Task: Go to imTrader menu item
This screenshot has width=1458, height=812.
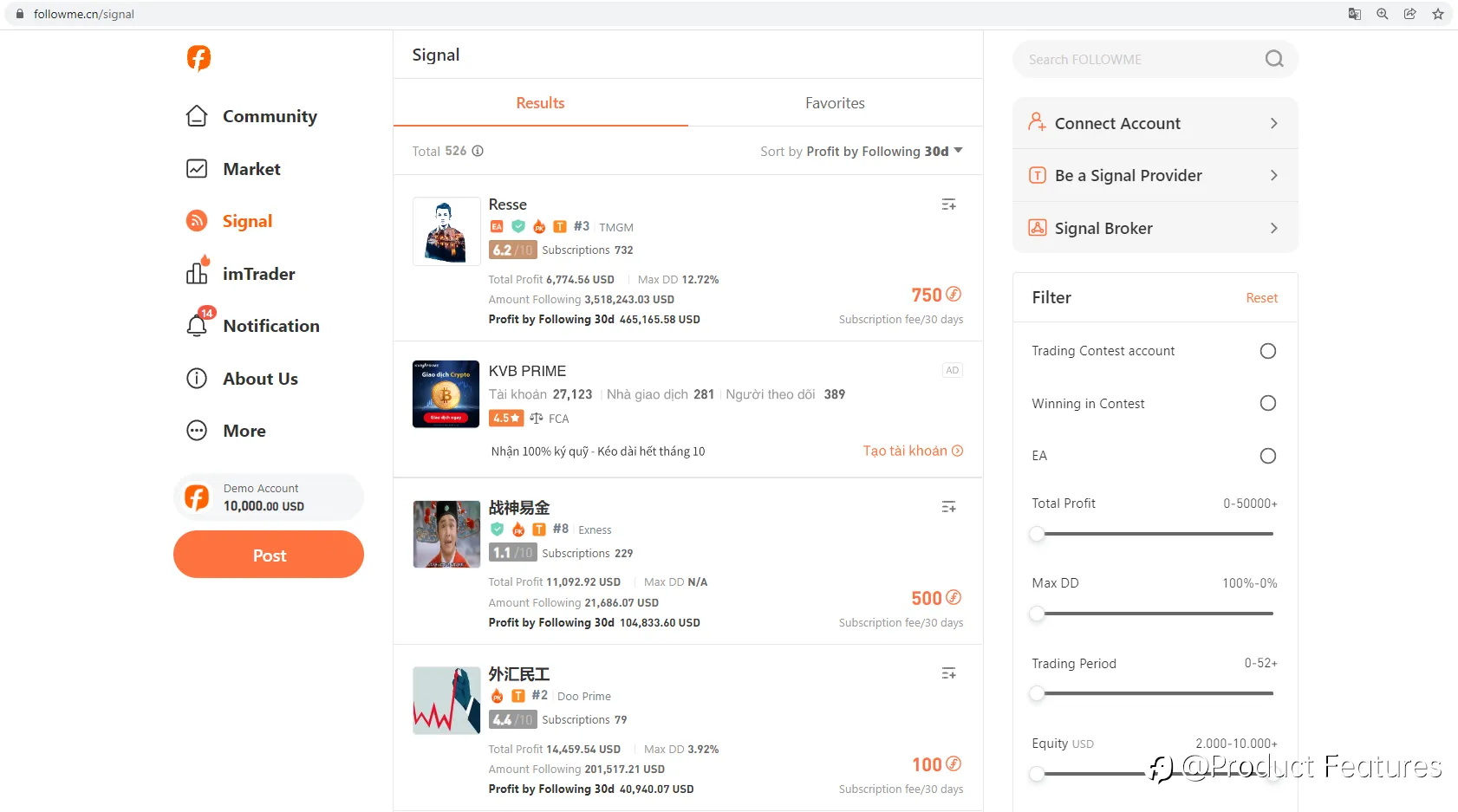Action: pyautogui.click(x=259, y=274)
